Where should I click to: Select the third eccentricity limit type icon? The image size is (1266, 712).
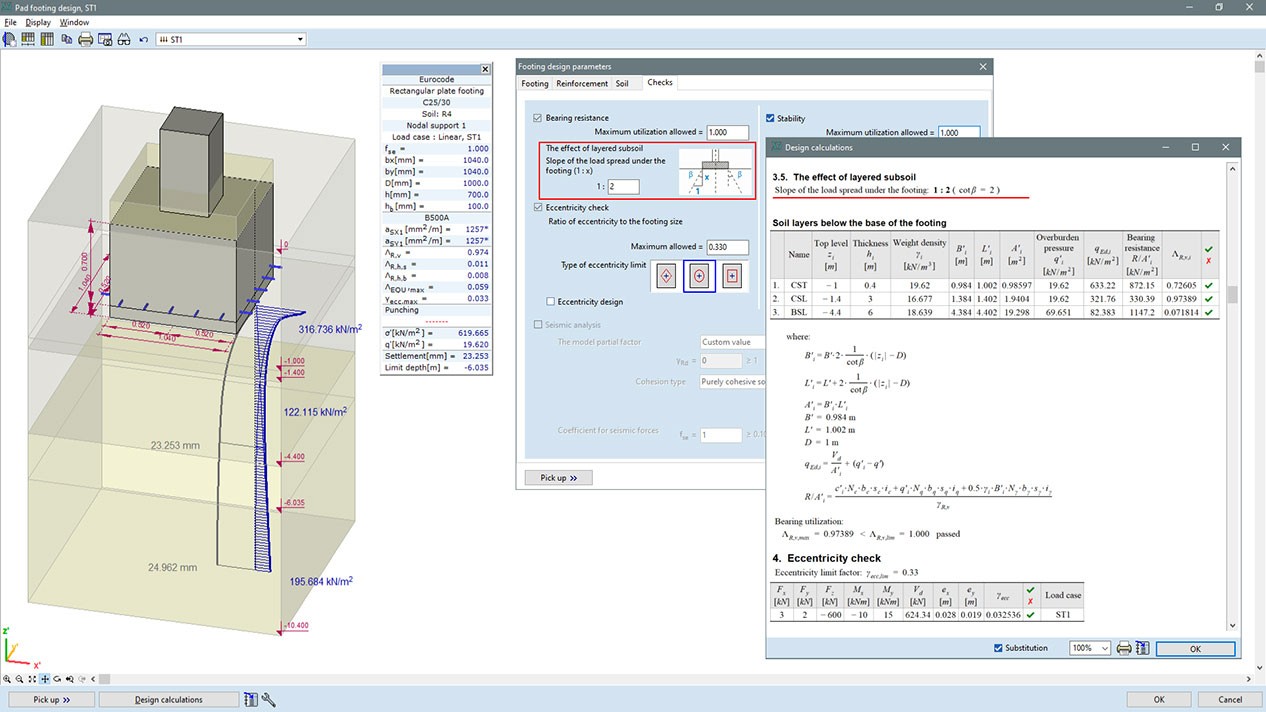[732, 275]
